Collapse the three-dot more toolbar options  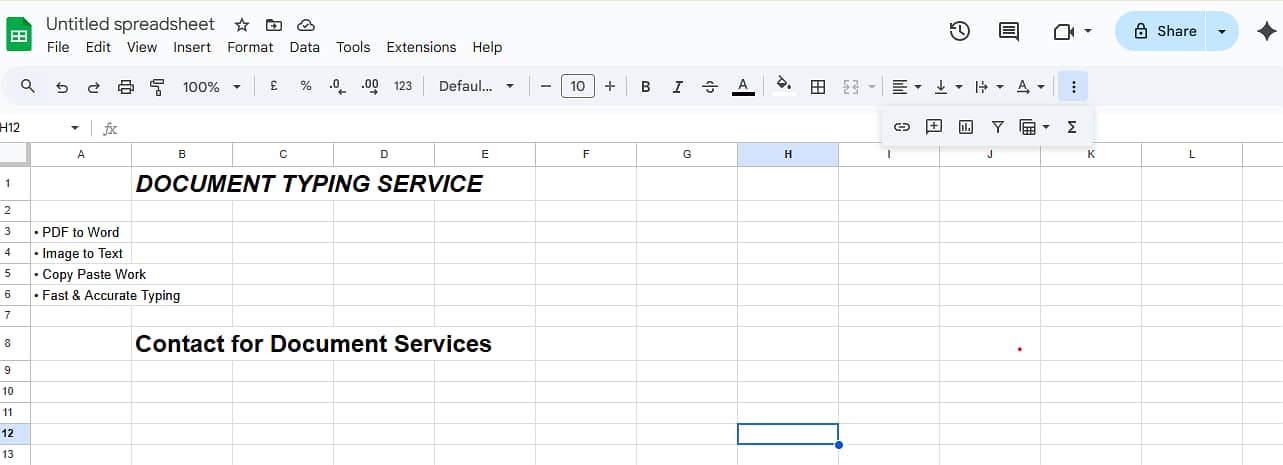pyautogui.click(x=1073, y=87)
